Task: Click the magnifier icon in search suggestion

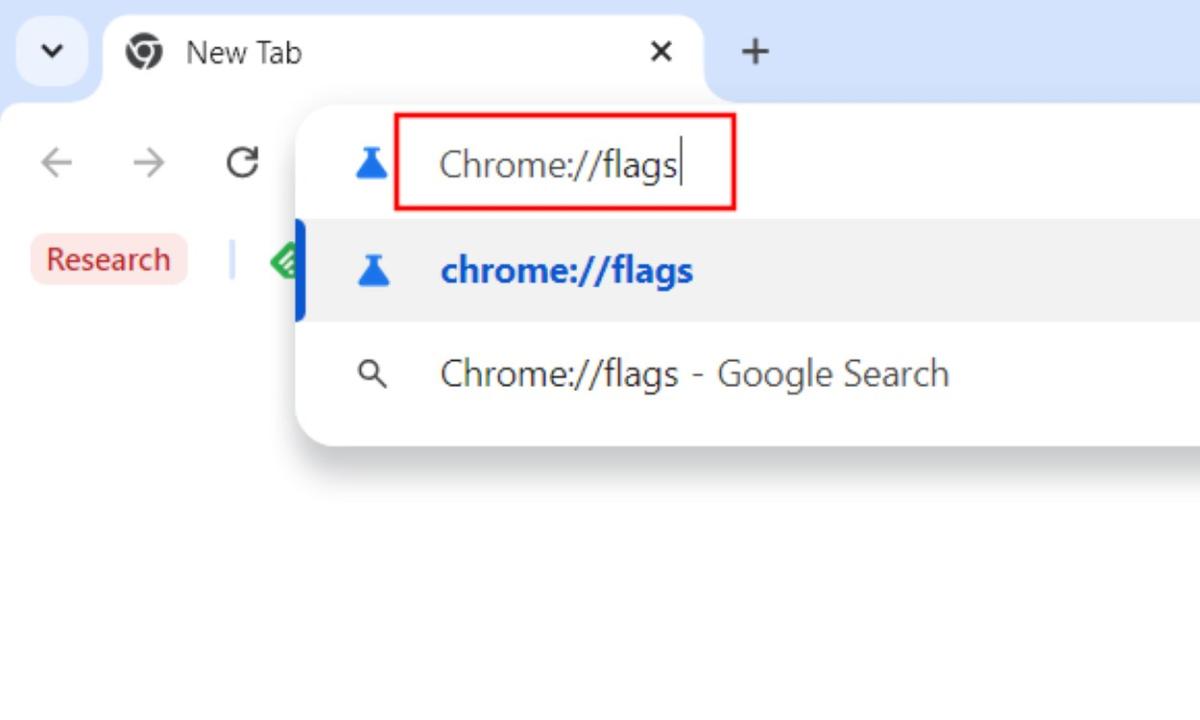Action: (x=372, y=375)
